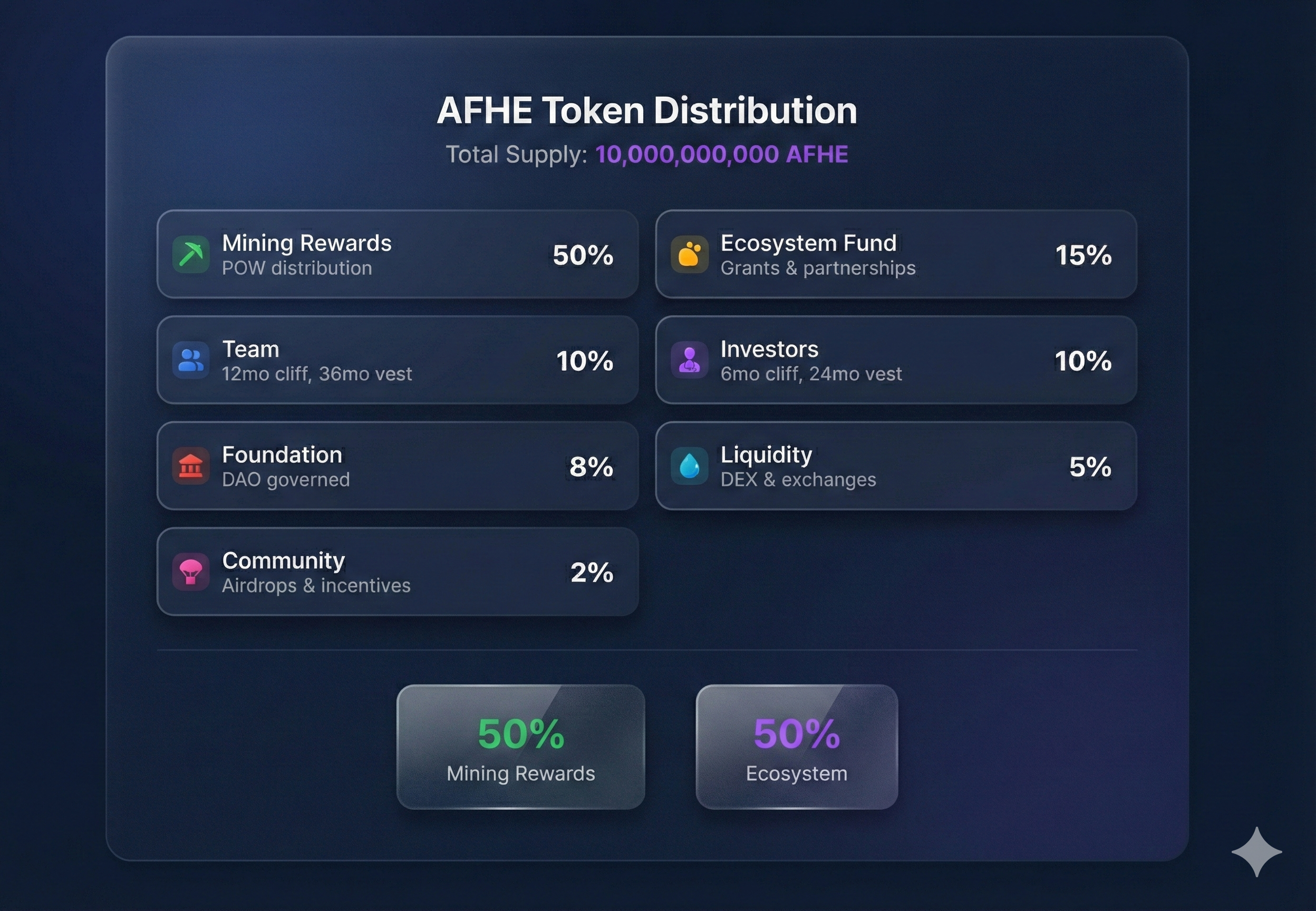Screen dimensions: 1316x911
Task: Click the AFHE Token Distribution title
Action: [646, 110]
